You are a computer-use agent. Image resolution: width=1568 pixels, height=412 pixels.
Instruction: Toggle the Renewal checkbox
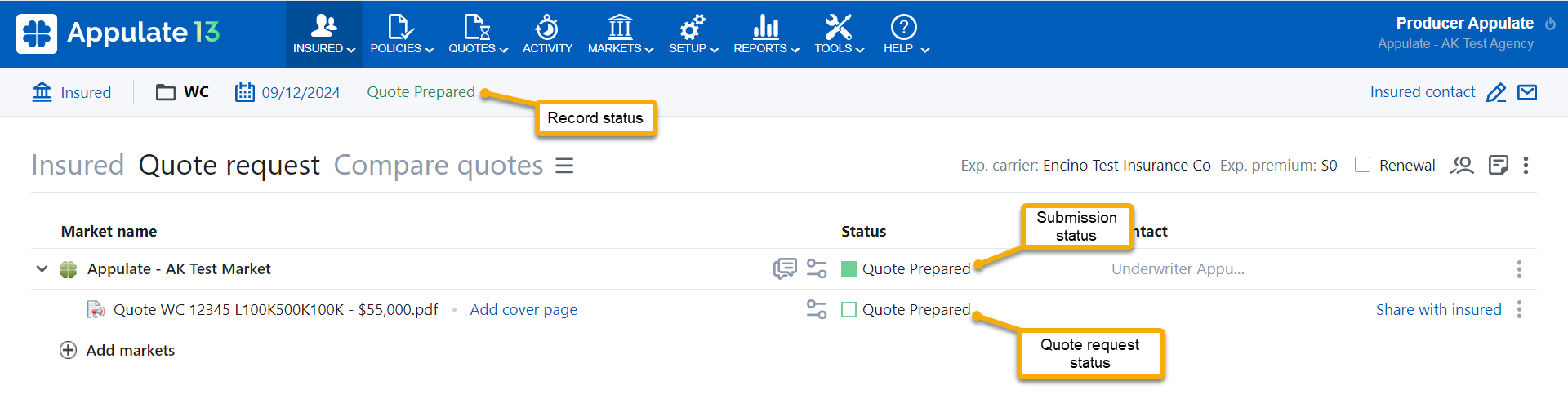point(1362,165)
